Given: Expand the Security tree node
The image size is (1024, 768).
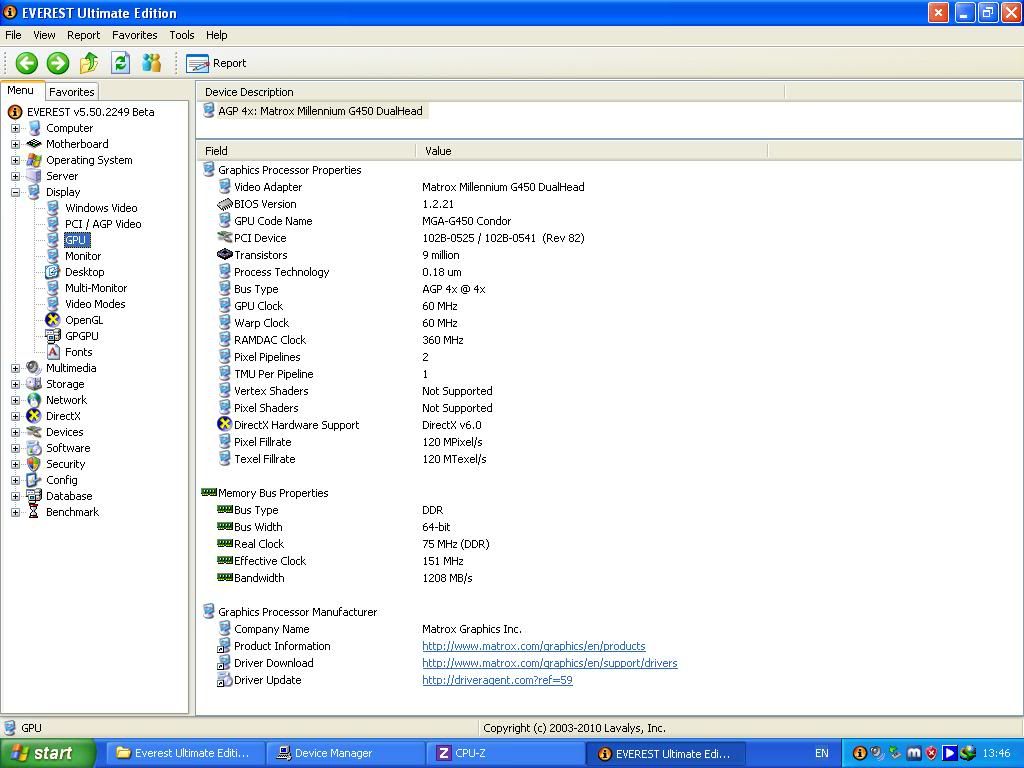Looking at the screenshot, I should [x=15, y=464].
